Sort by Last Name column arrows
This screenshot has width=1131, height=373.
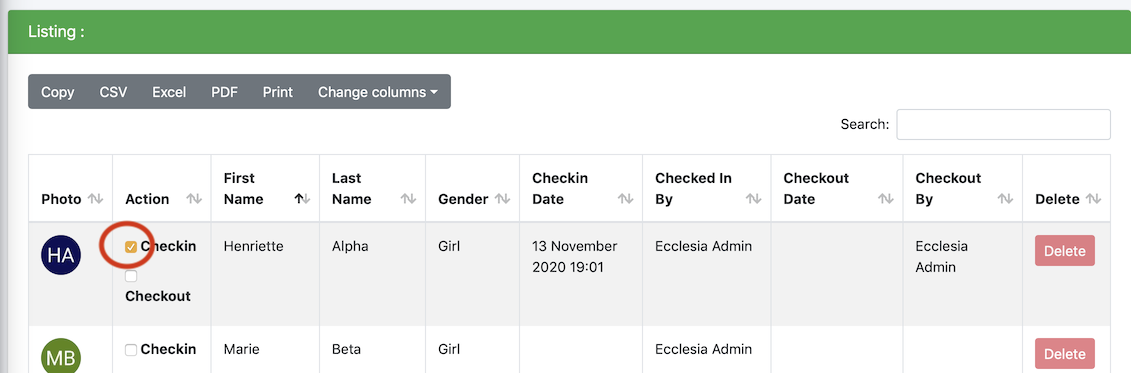[408, 199]
